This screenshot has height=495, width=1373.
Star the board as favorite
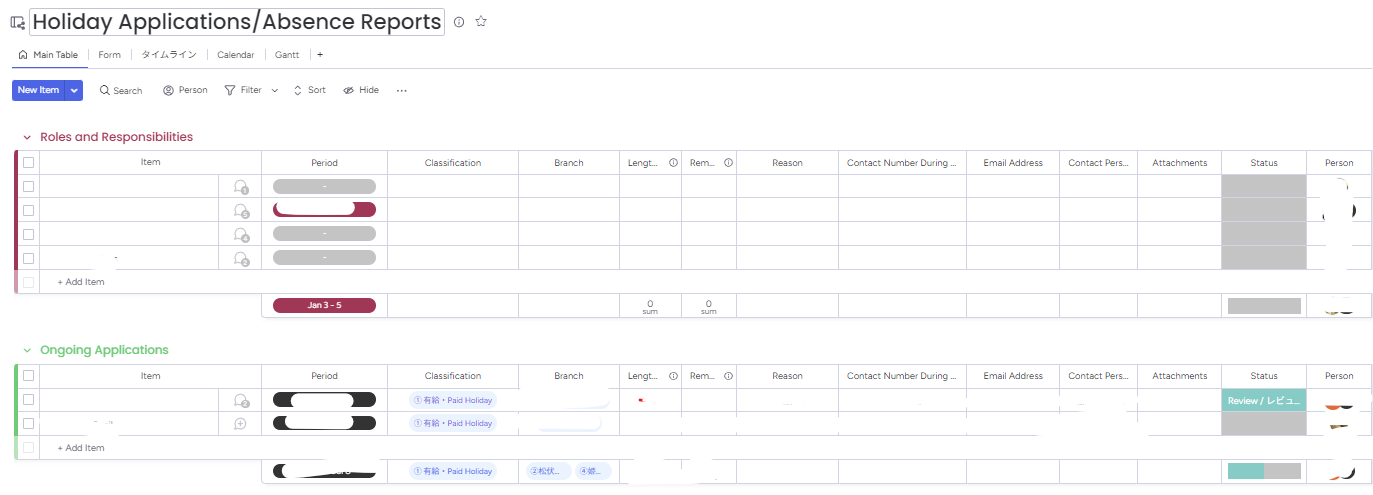tap(481, 21)
